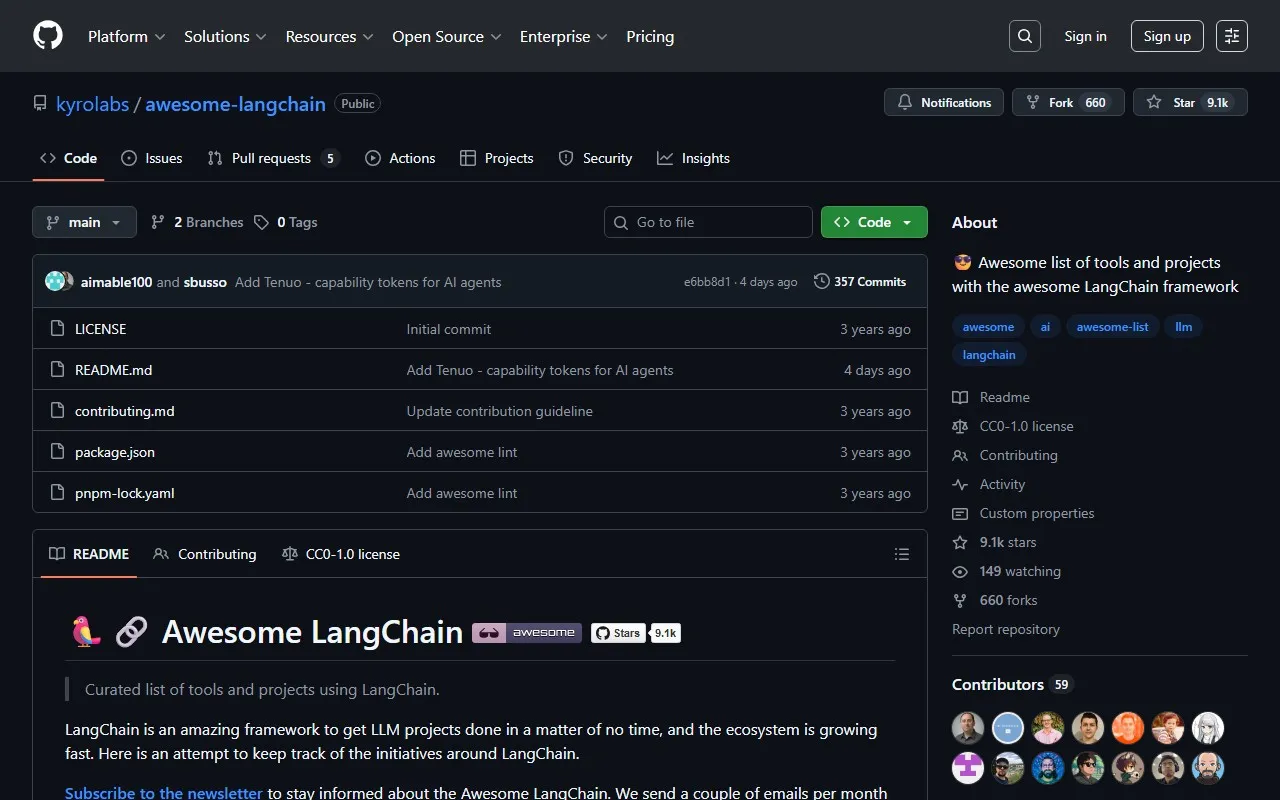Open the command palette icon top right
The width and height of the screenshot is (1280, 800).
[x=1231, y=35]
